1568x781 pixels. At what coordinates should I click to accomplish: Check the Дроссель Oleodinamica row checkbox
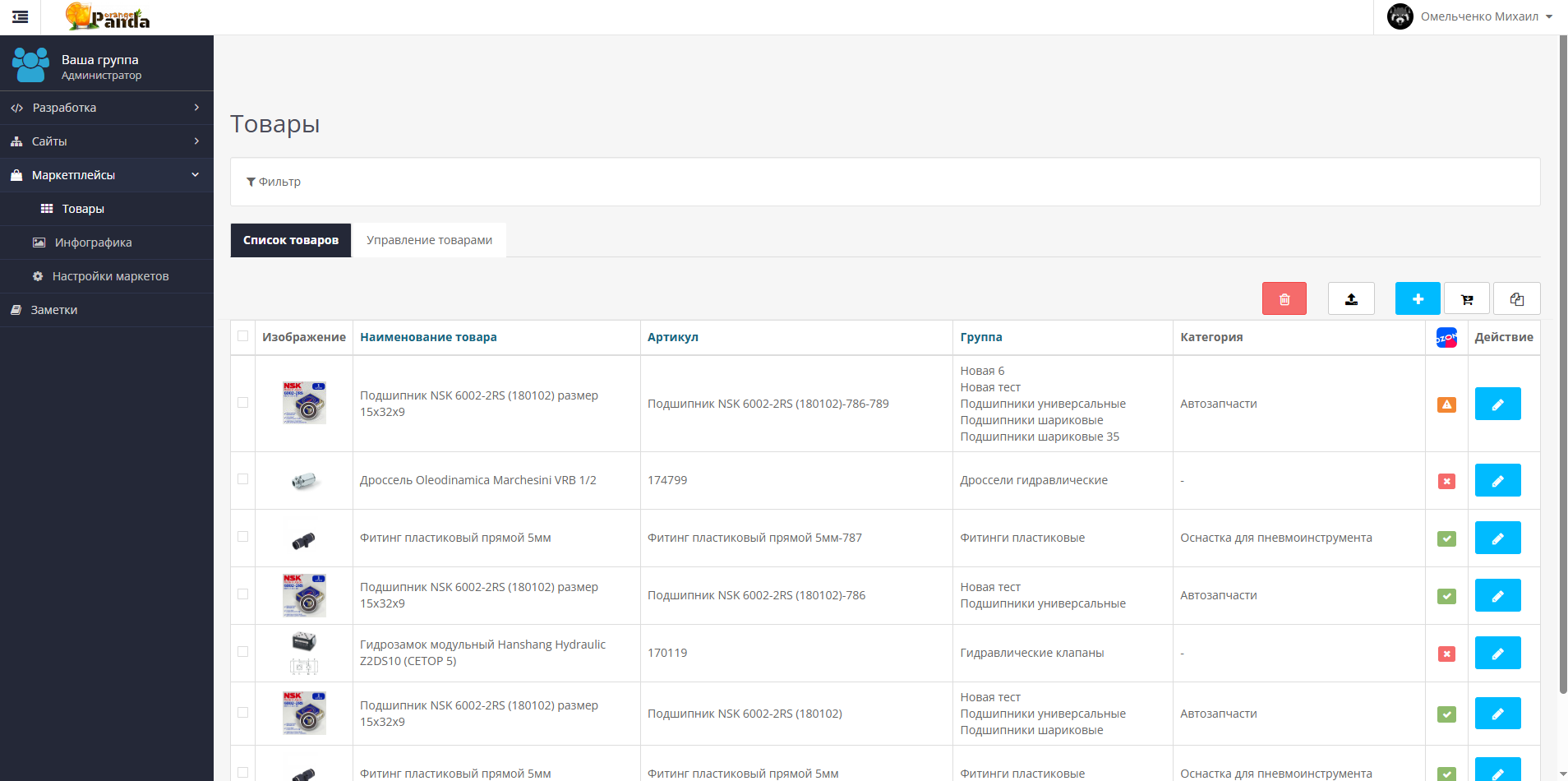pyautogui.click(x=242, y=478)
